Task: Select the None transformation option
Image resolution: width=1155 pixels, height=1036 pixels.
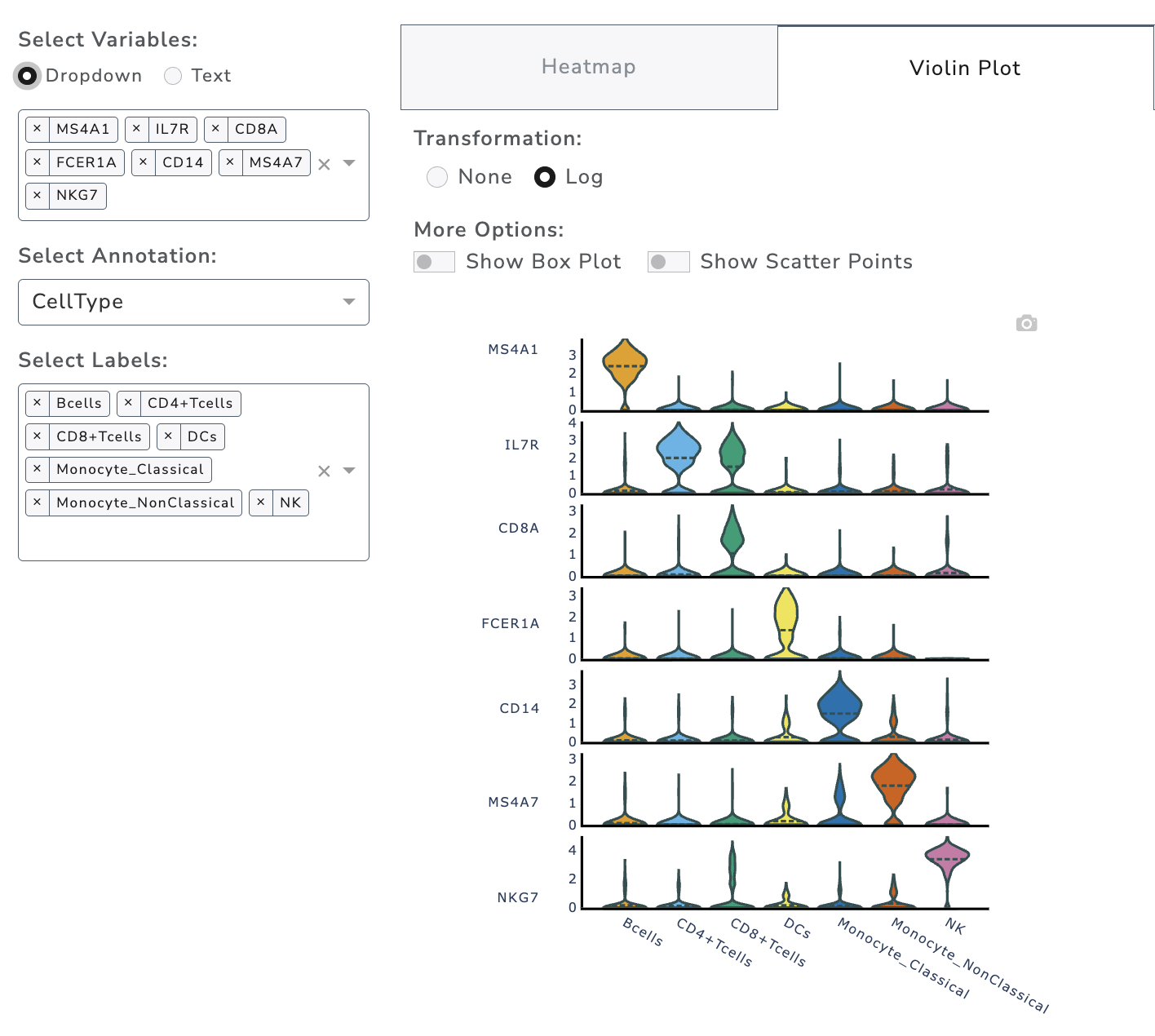Action: tap(437, 177)
